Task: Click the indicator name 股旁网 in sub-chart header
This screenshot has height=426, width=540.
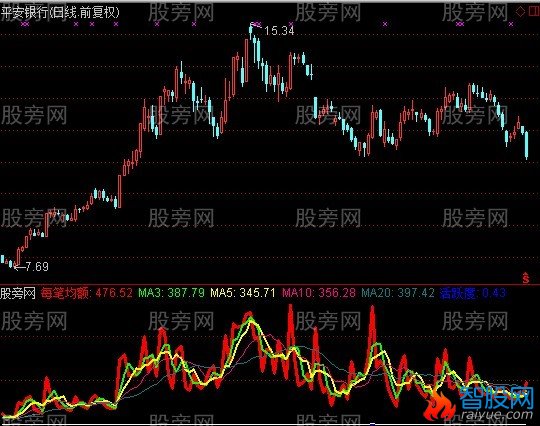Action: tap(18, 293)
